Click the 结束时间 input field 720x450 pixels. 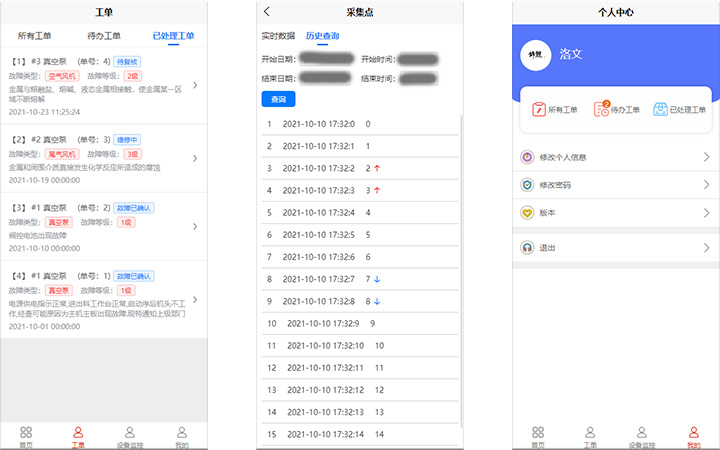click(418, 79)
